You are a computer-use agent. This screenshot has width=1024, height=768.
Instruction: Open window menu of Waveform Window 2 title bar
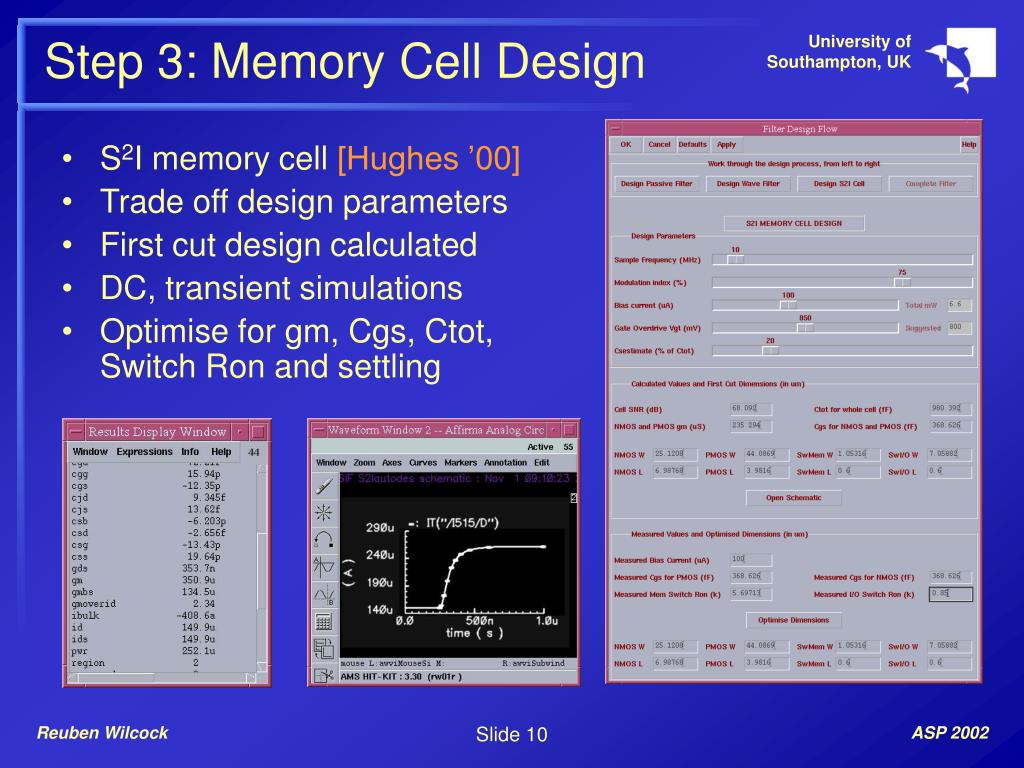(x=319, y=430)
